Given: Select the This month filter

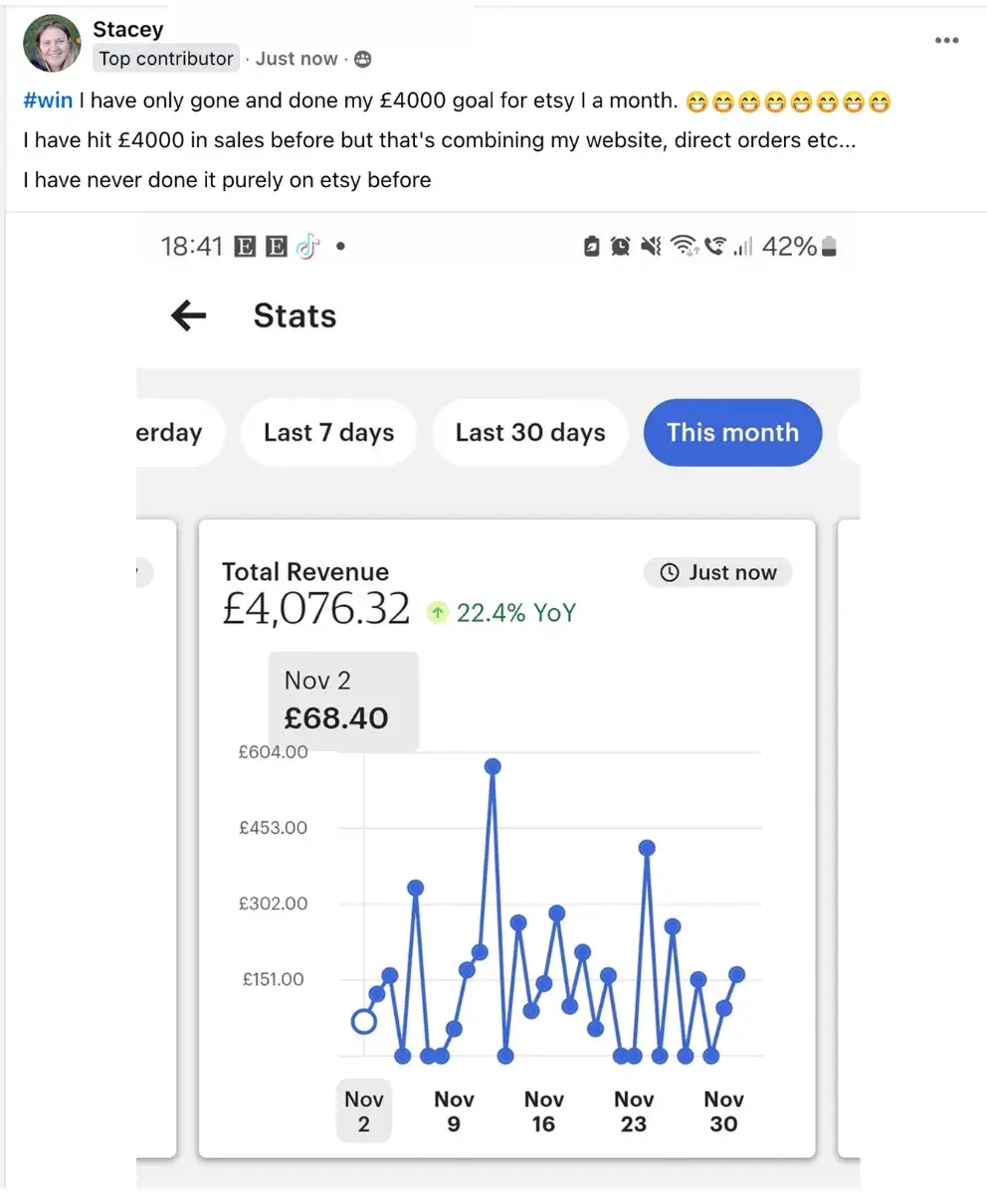Looking at the screenshot, I should [732, 433].
